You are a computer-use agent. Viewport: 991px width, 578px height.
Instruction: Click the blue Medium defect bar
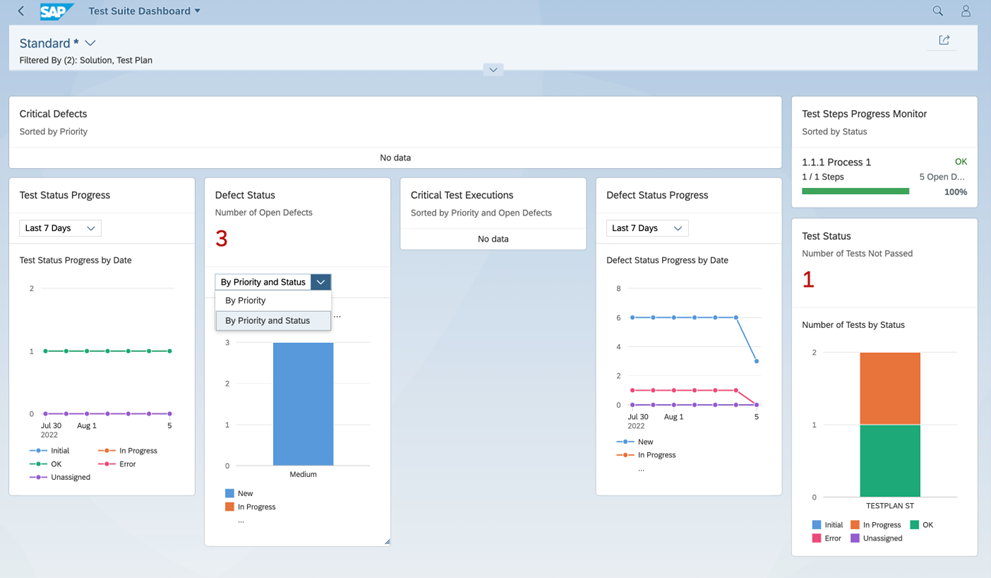303,403
